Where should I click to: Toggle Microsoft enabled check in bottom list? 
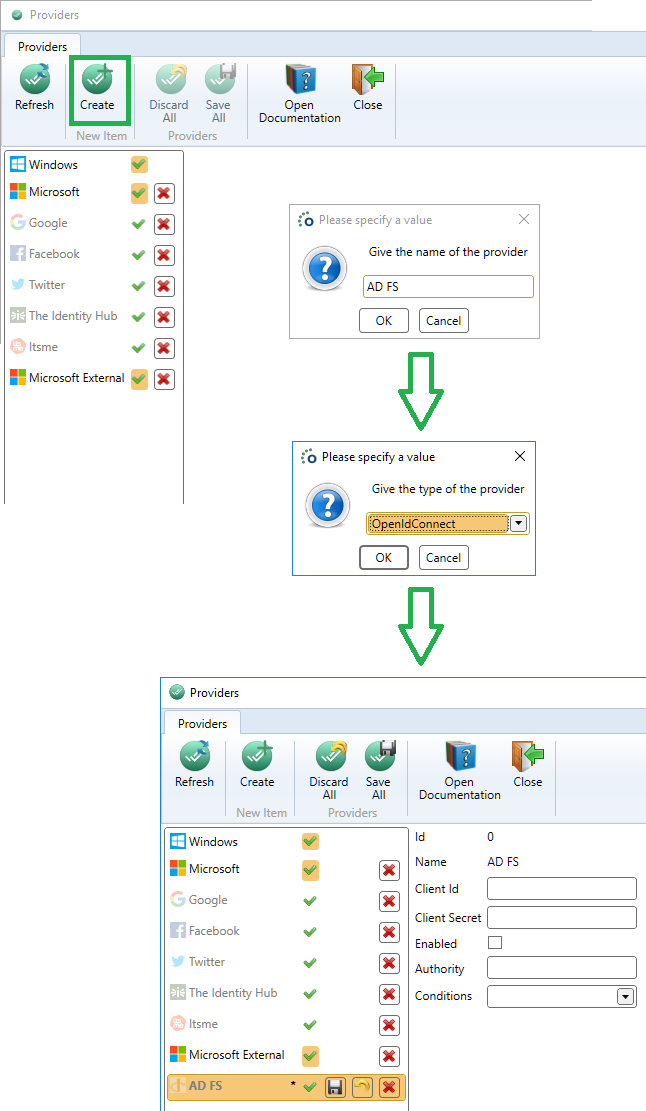coord(310,869)
